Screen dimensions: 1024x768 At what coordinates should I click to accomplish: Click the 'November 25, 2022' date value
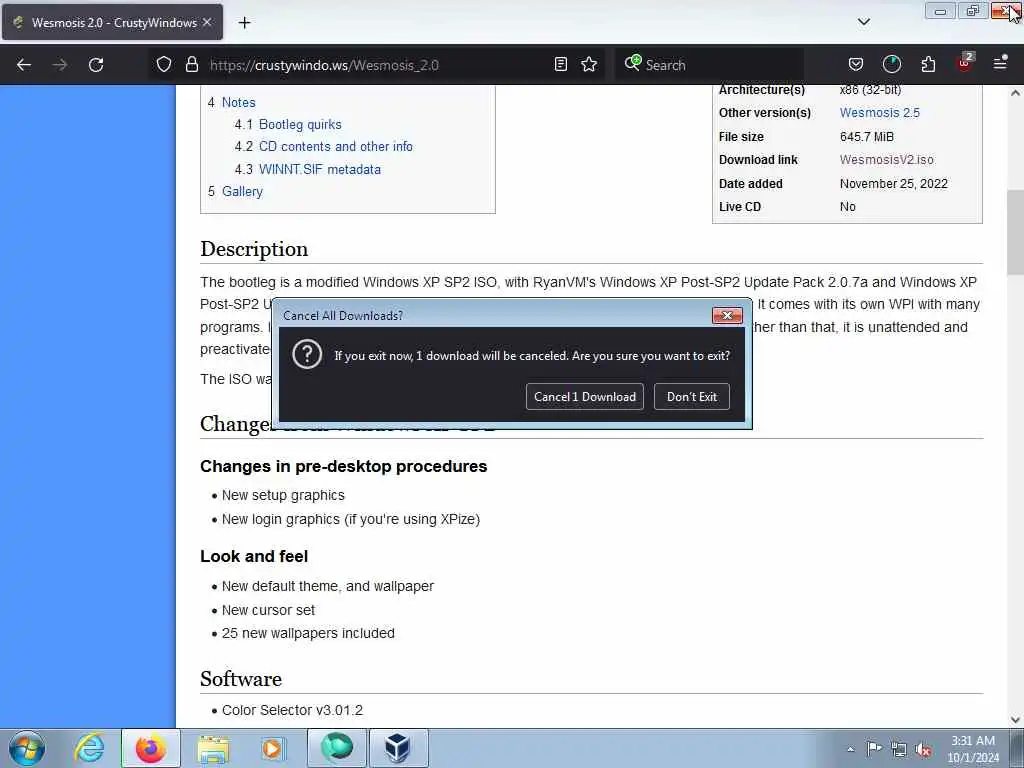[893, 184]
